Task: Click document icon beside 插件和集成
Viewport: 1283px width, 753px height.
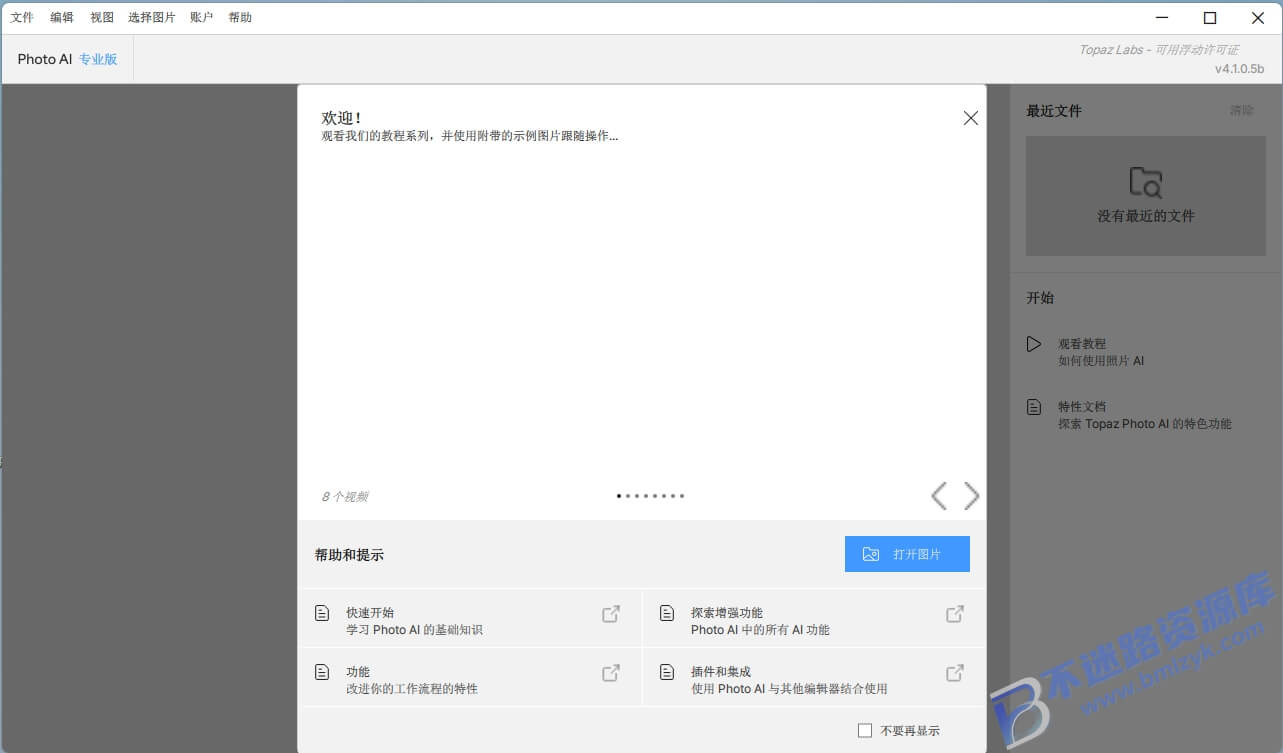Action: click(666, 672)
